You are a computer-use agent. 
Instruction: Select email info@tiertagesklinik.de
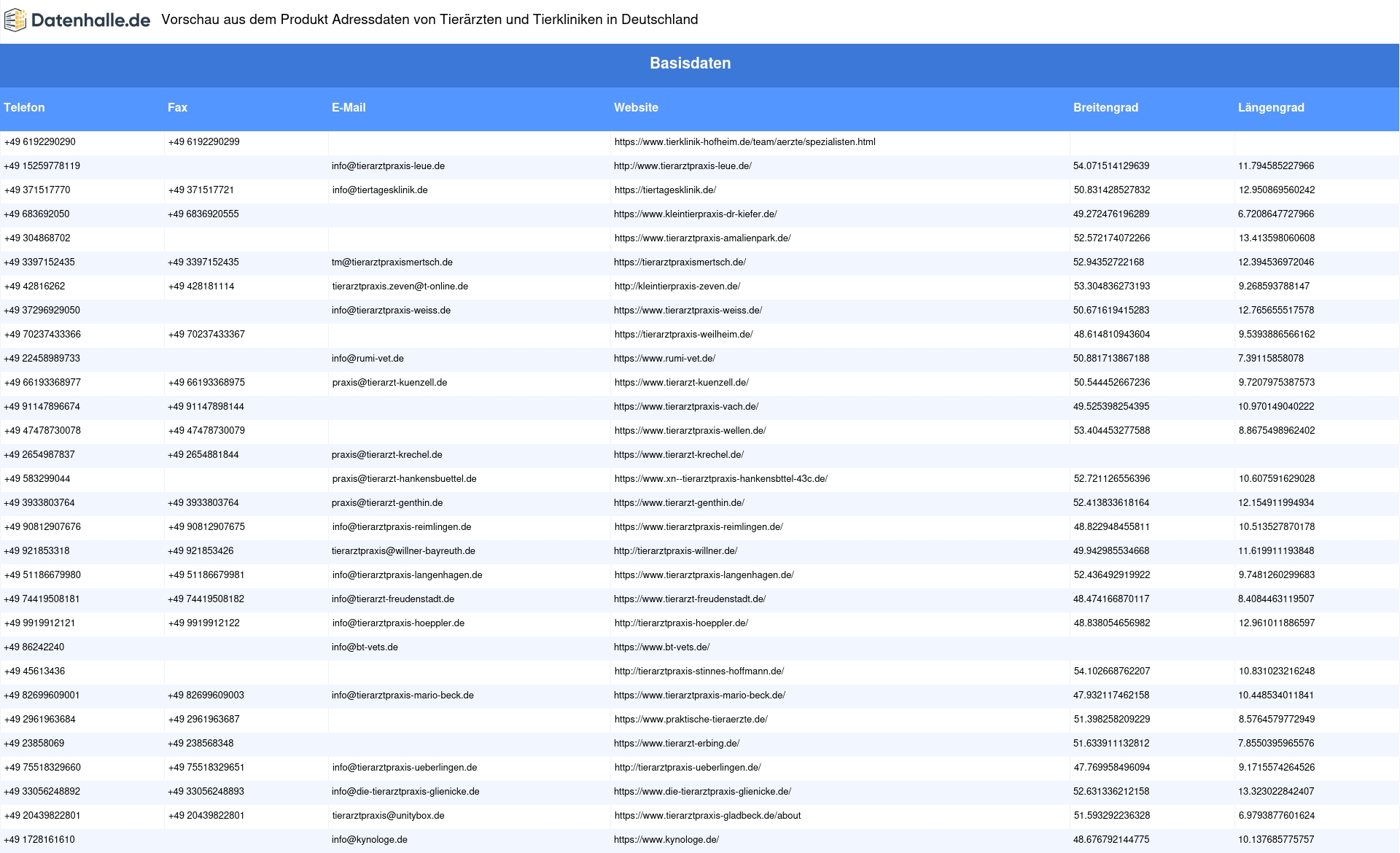pyautogui.click(x=380, y=190)
